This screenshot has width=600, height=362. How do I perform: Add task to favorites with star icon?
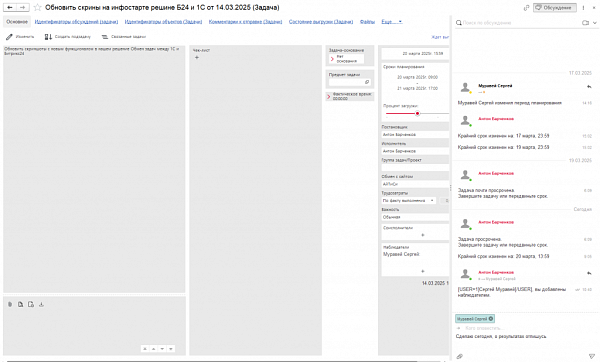(x=38, y=7)
